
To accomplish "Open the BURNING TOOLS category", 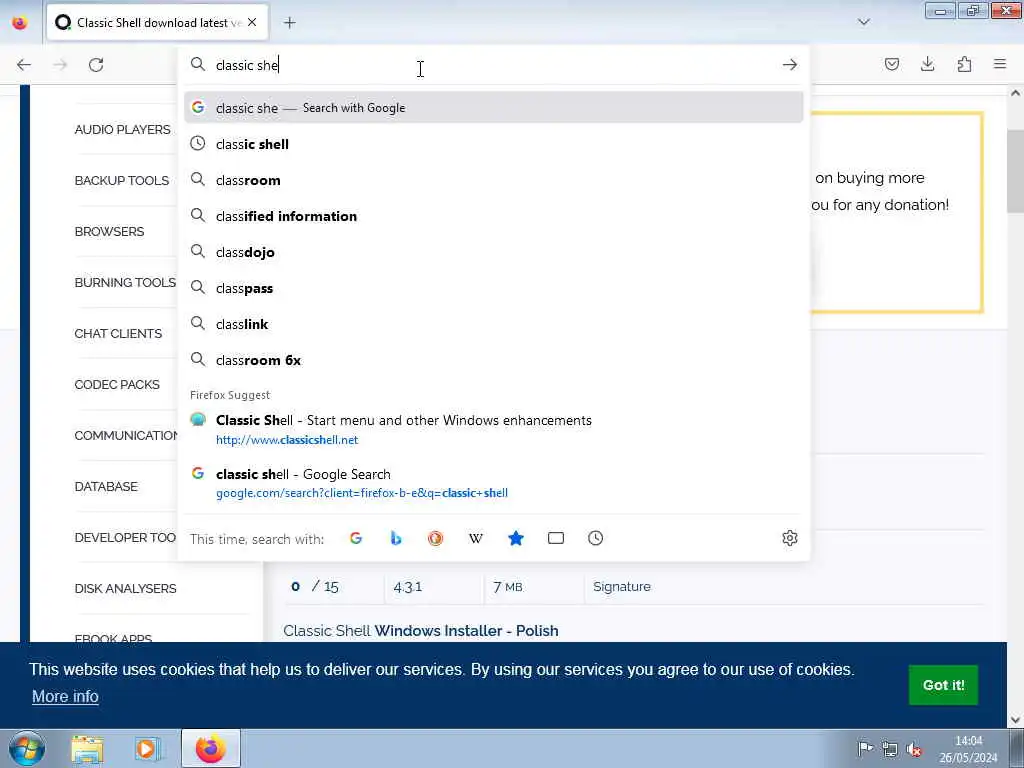I will [x=125, y=282].
